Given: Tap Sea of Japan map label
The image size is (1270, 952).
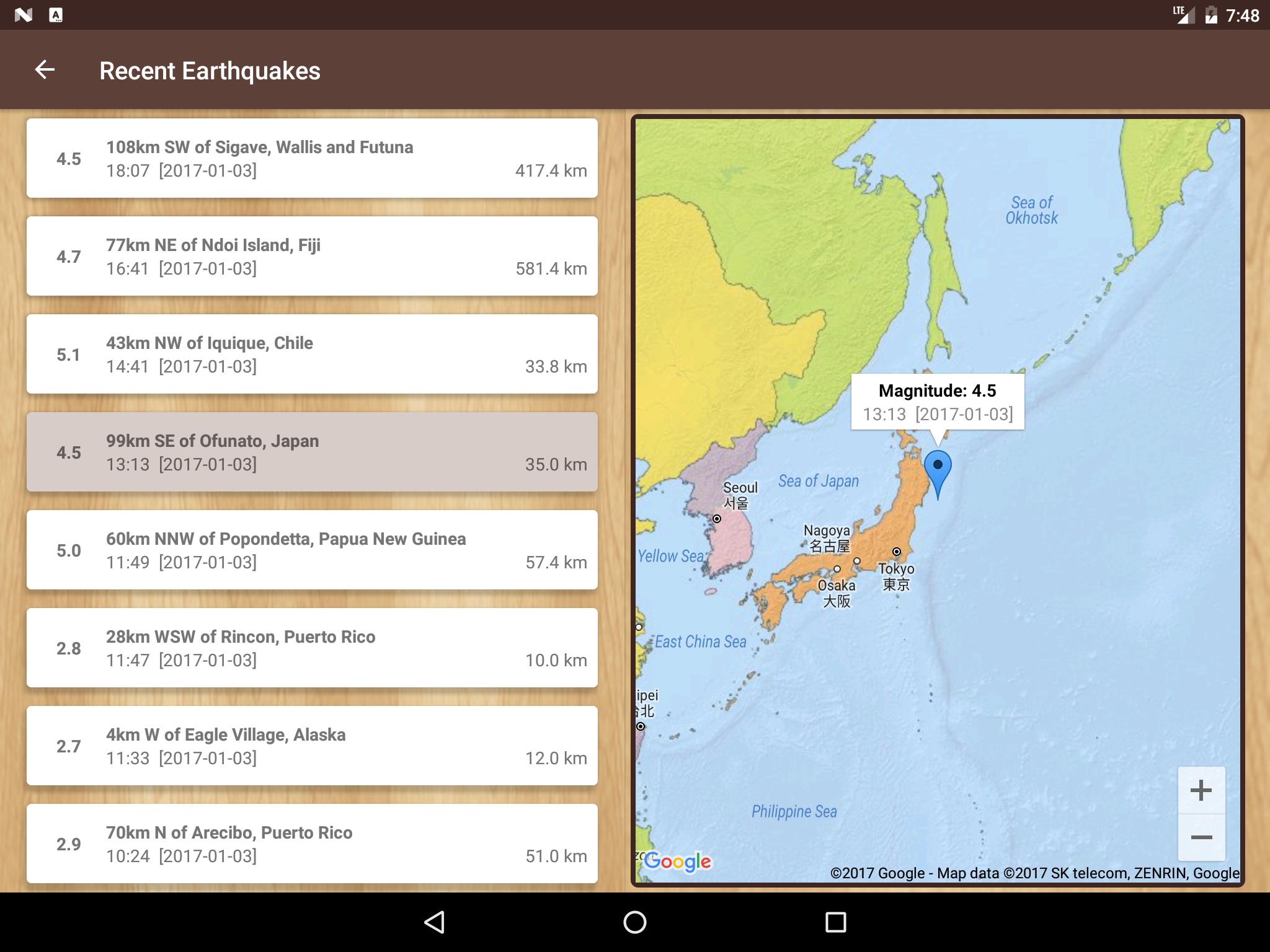Looking at the screenshot, I should click(819, 481).
